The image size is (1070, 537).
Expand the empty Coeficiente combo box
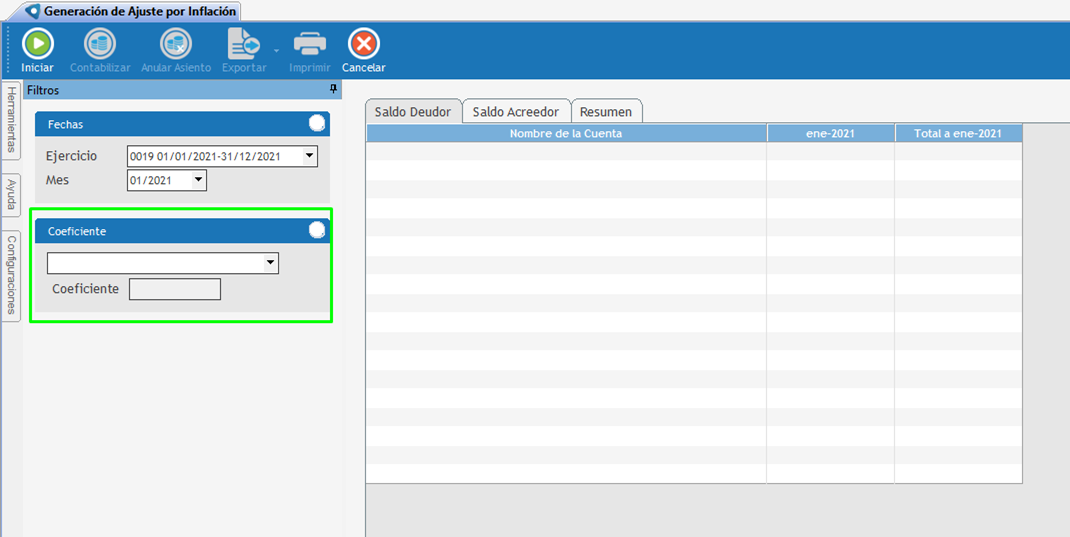[270, 263]
